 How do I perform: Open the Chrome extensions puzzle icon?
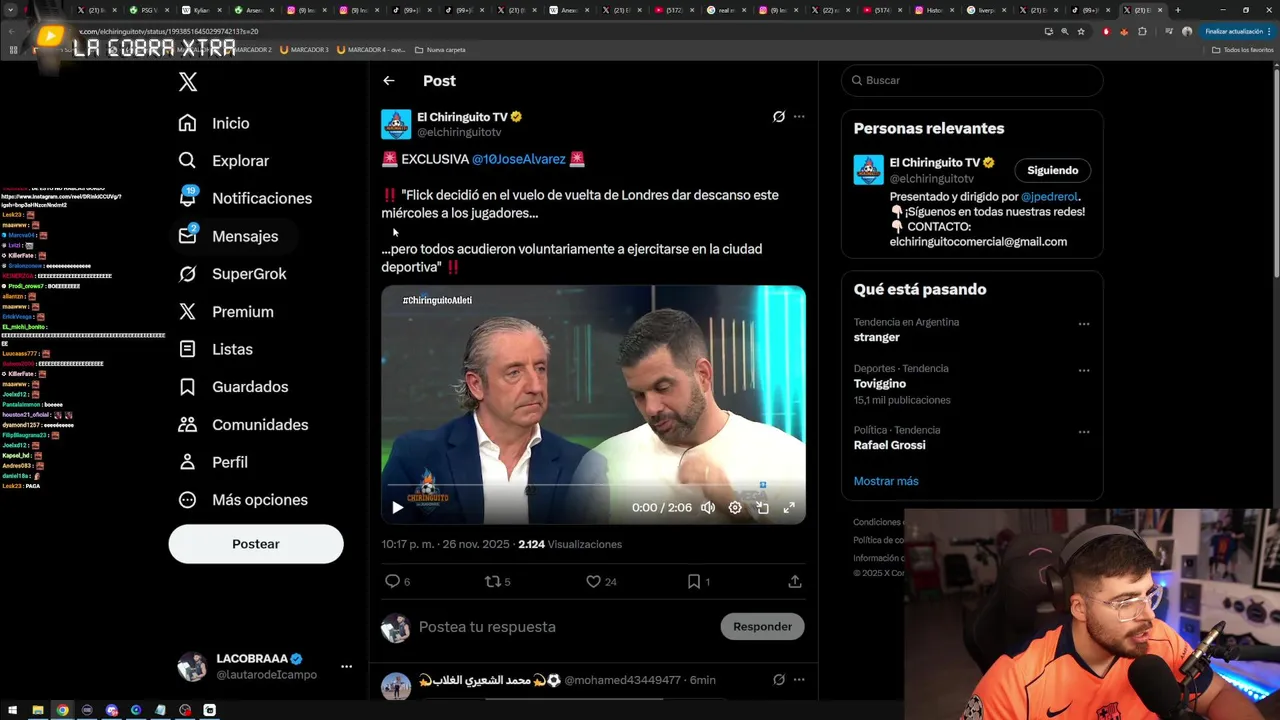(x=1142, y=32)
